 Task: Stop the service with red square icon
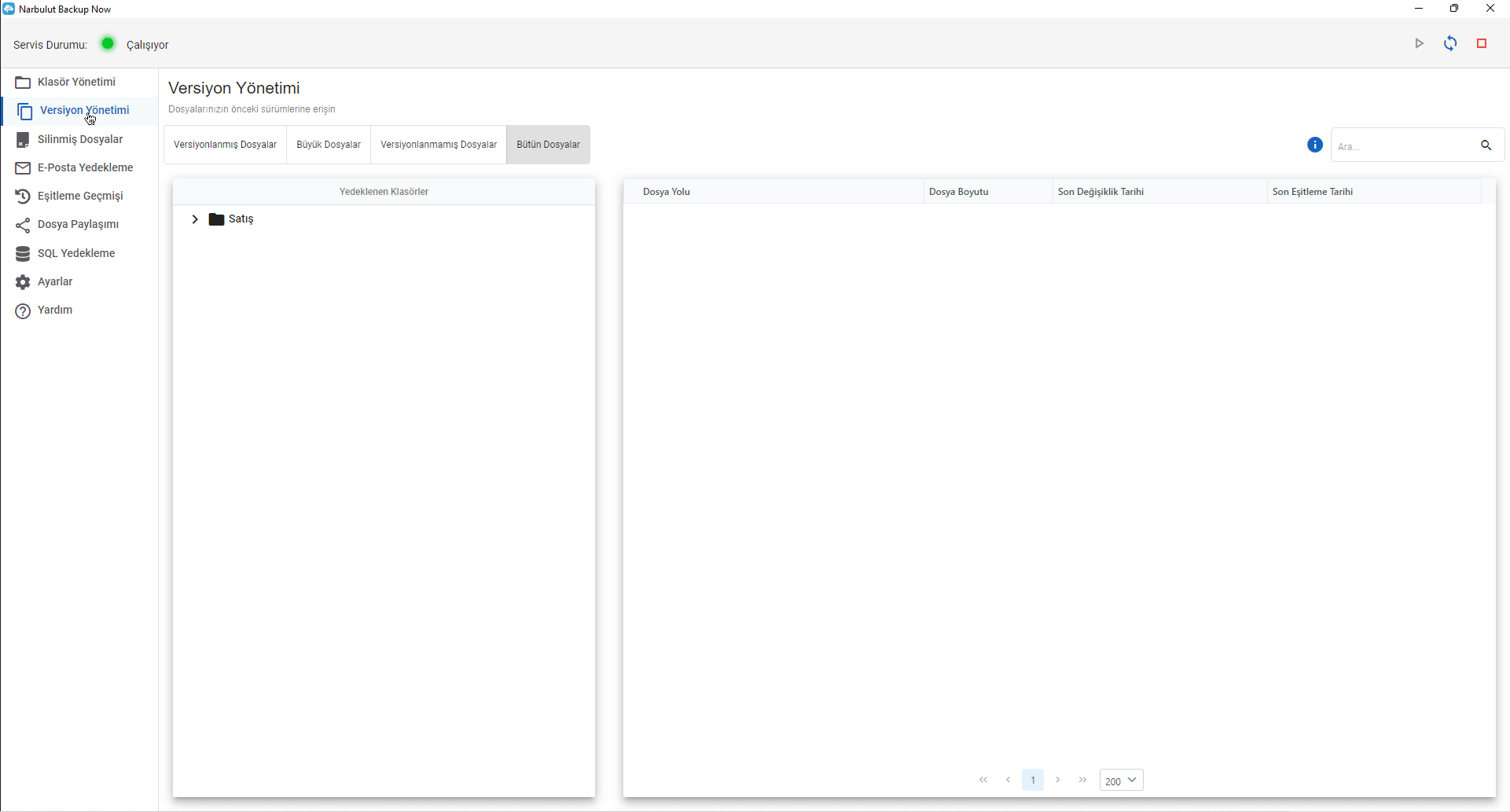click(1482, 44)
